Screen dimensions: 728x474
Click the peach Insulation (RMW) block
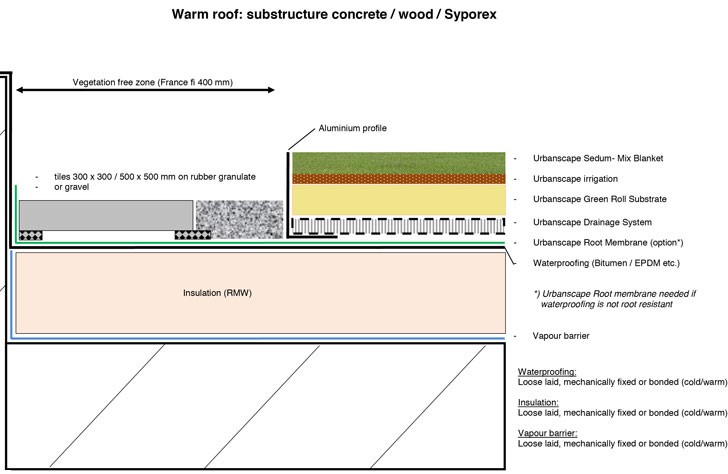259,293
